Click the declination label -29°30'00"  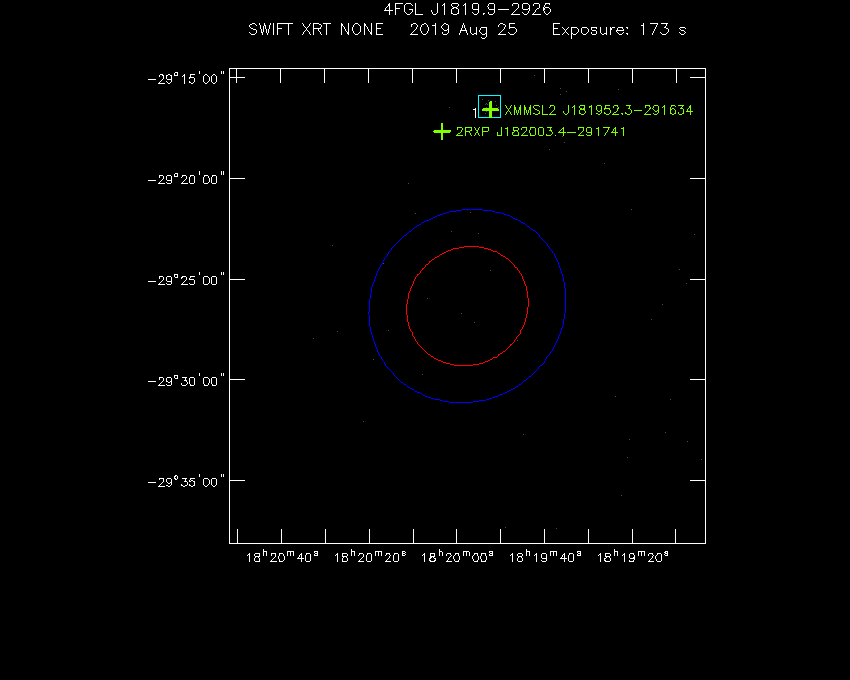click(x=186, y=381)
